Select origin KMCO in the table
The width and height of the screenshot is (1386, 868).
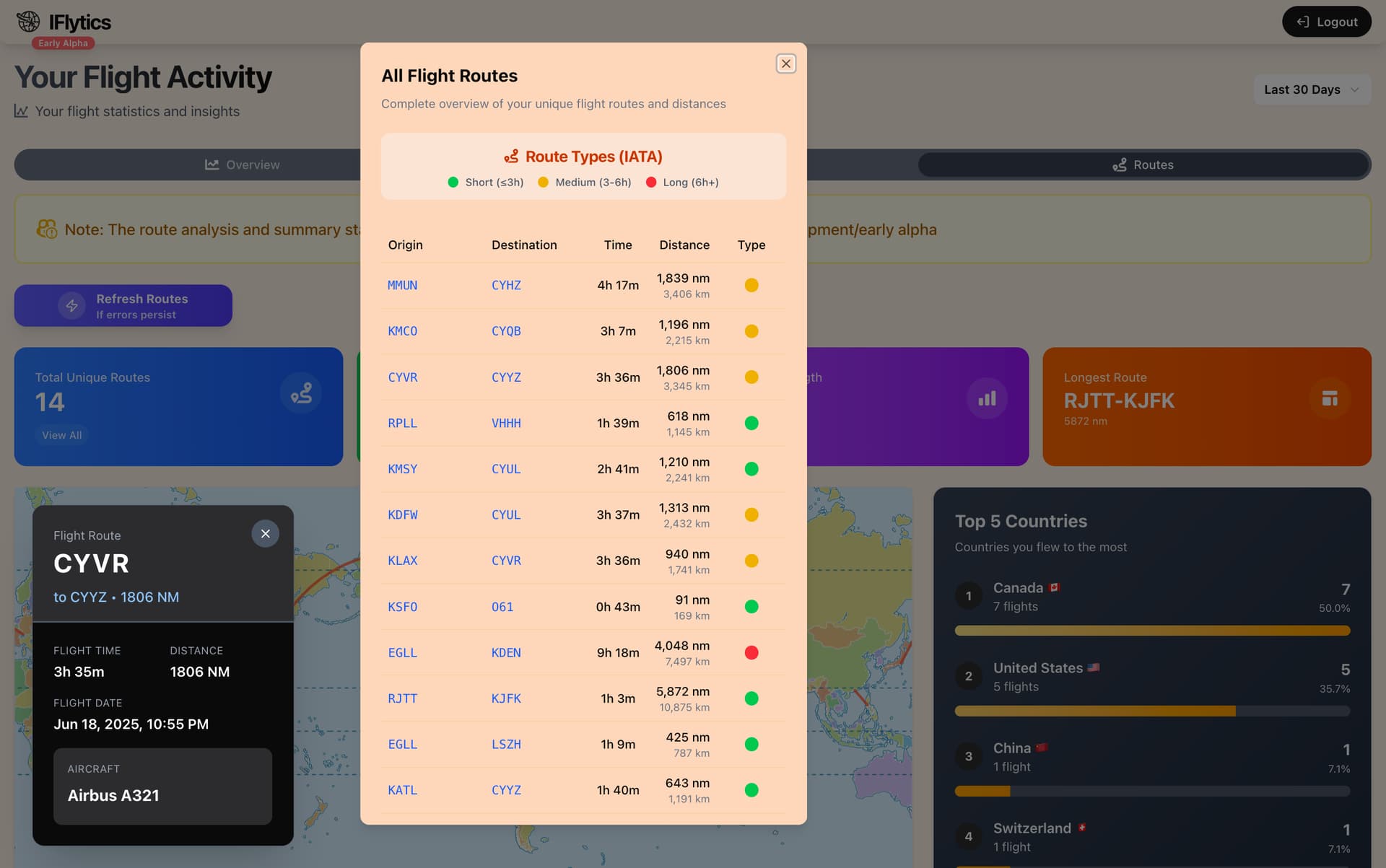[x=402, y=331]
